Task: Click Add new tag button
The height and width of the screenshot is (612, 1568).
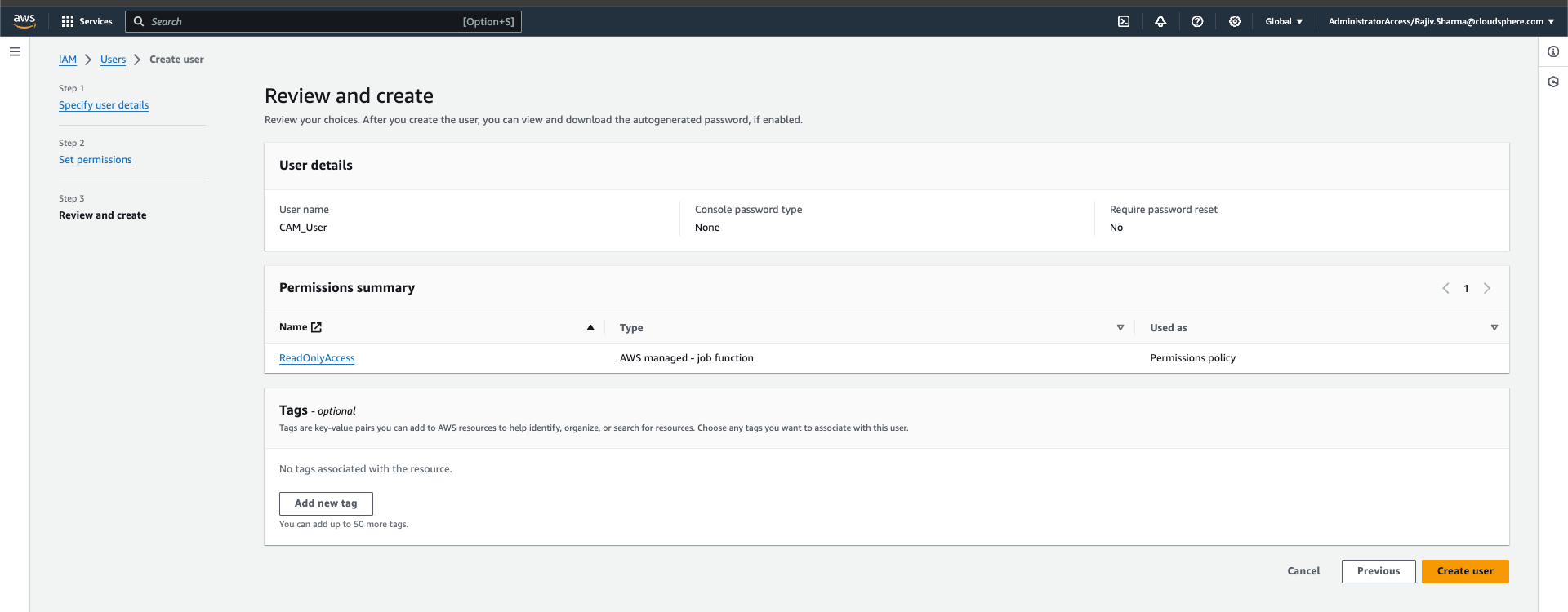Action: click(x=326, y=503)
